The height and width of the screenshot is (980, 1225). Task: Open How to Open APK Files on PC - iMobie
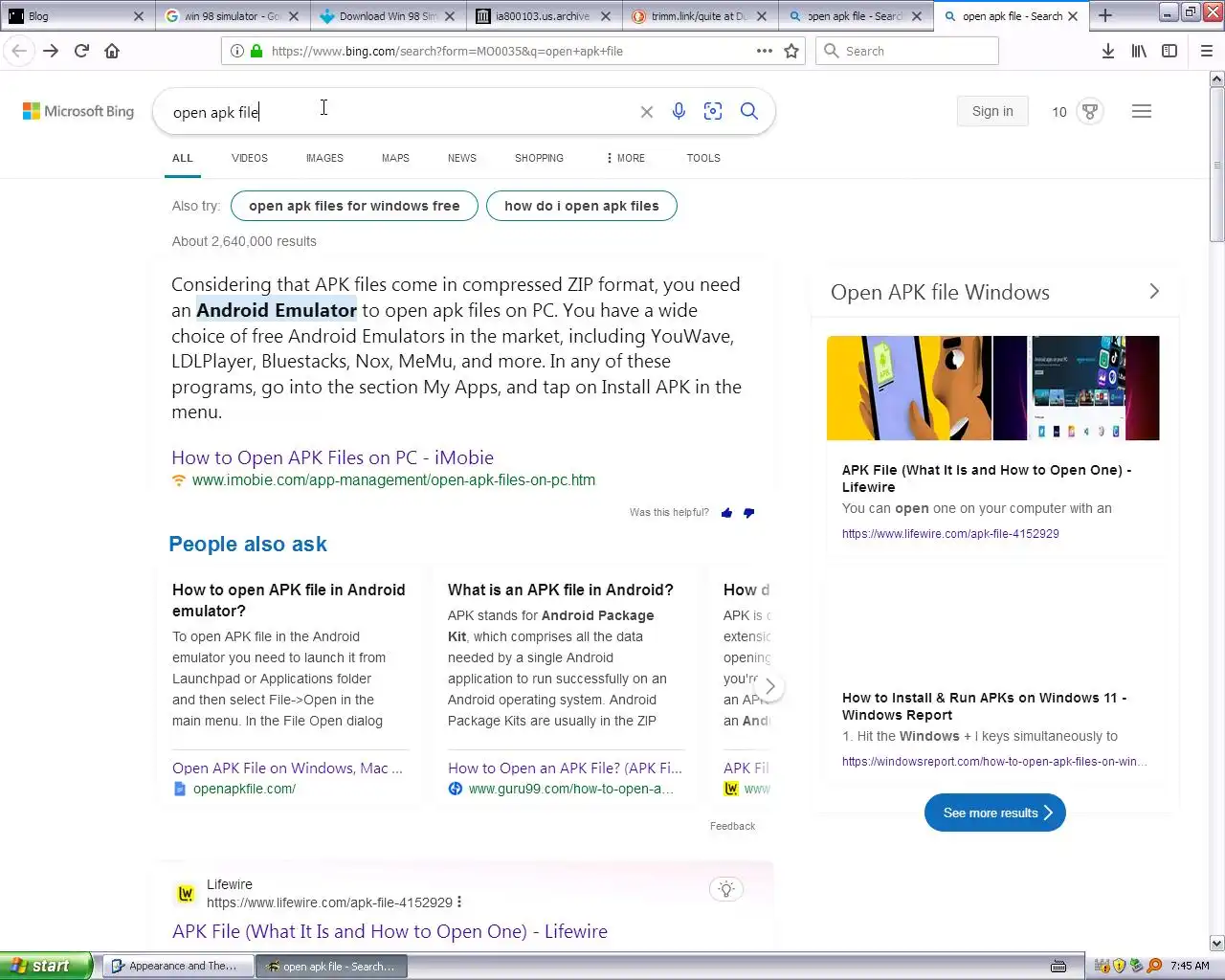pyautogui.click(x=332, y=457)
